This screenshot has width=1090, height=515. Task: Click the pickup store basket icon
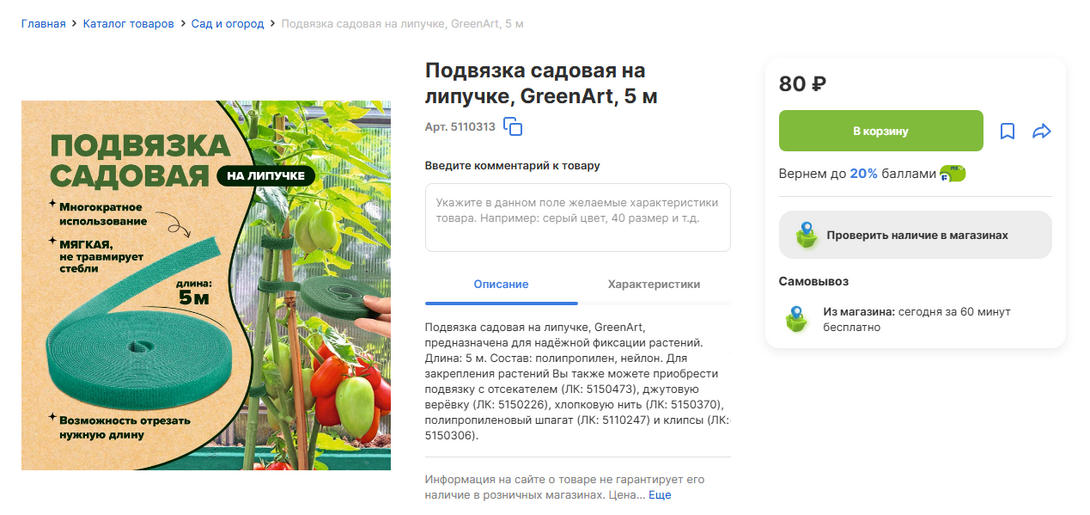tap(797, 319)
